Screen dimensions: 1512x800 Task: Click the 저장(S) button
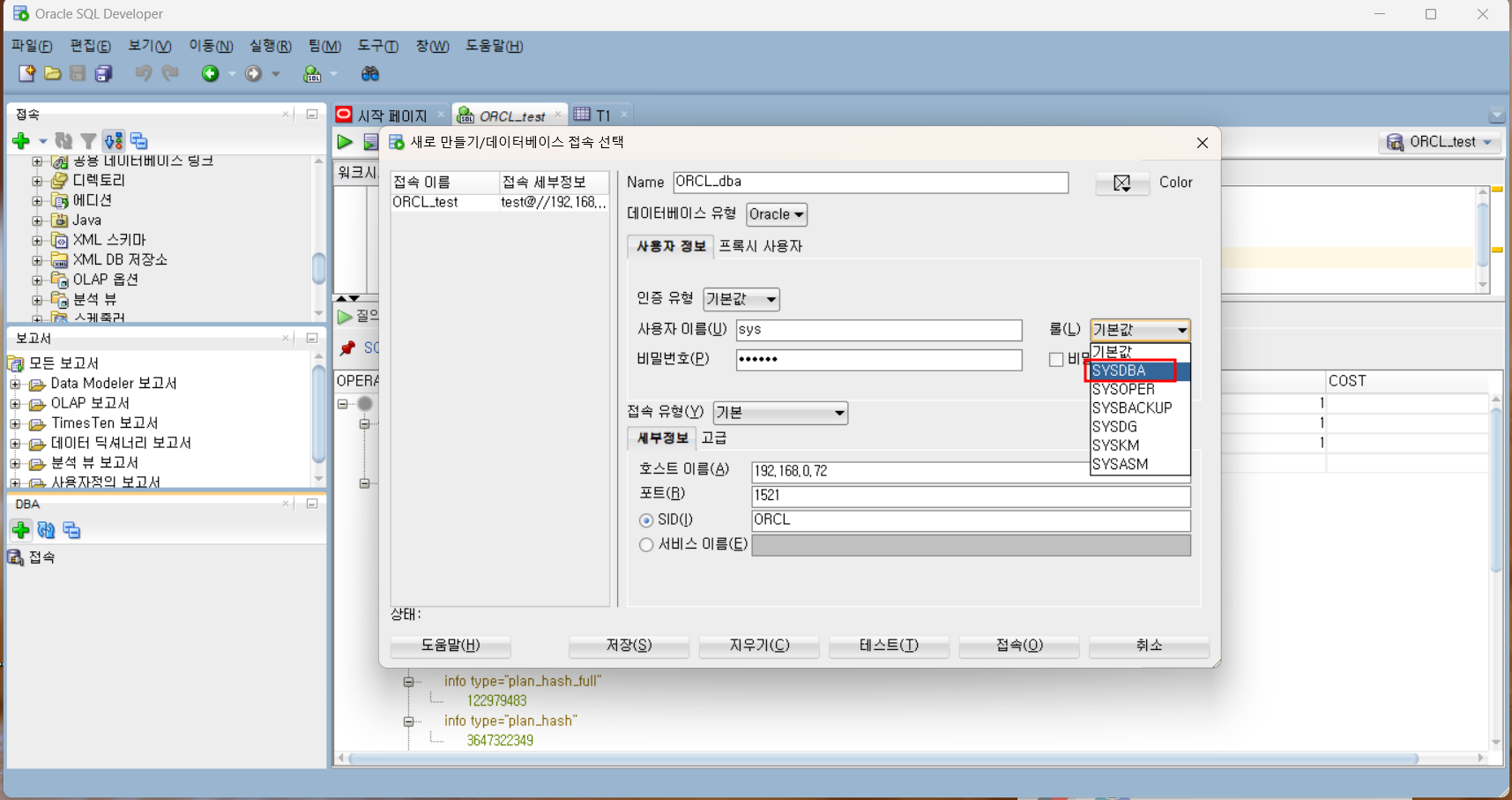[x=629, y=646]
